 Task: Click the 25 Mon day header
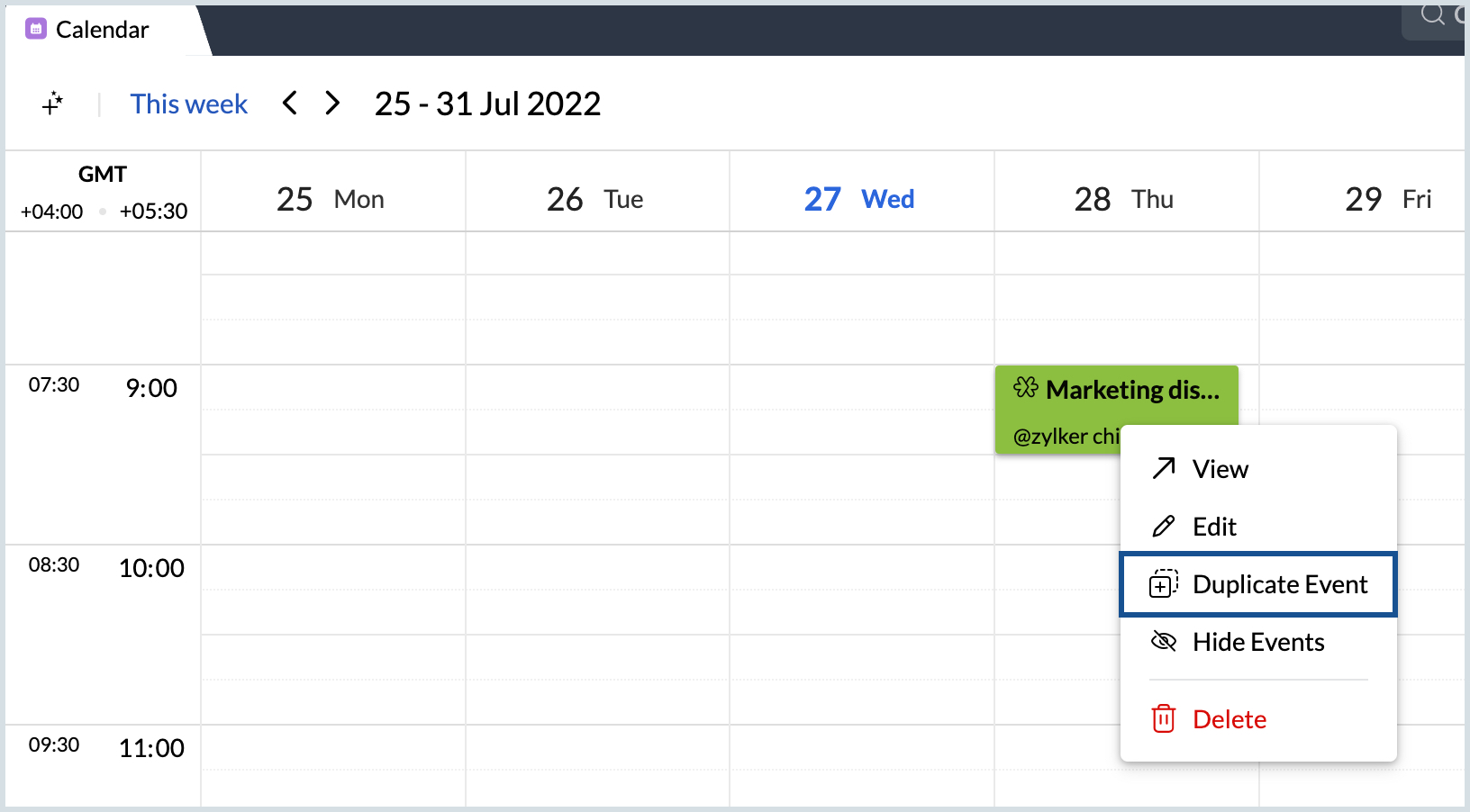point(330,199)
